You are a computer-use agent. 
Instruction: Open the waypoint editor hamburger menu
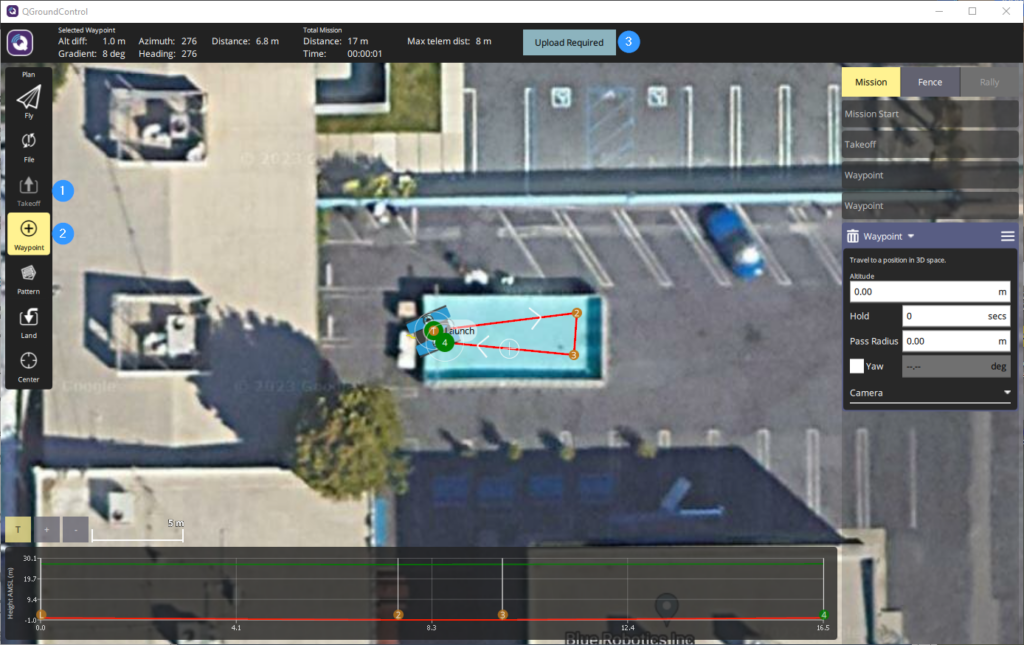[x=1006, y=236]
